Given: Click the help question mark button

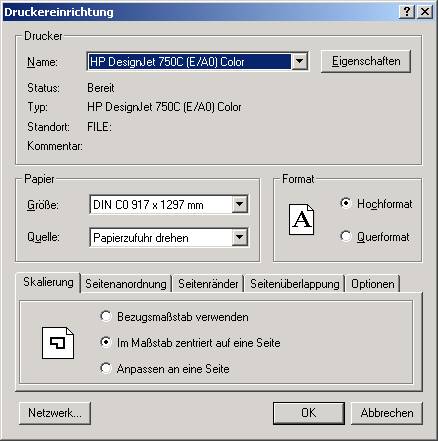Looking at the screenshot, I should [407, 12].
